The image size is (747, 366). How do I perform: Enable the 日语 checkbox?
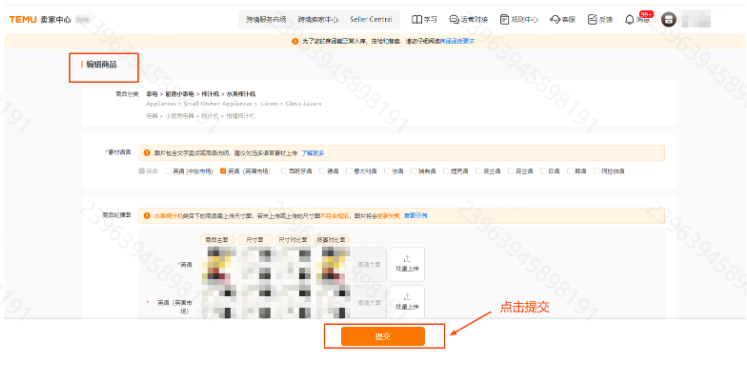click(x=544, y=171)
